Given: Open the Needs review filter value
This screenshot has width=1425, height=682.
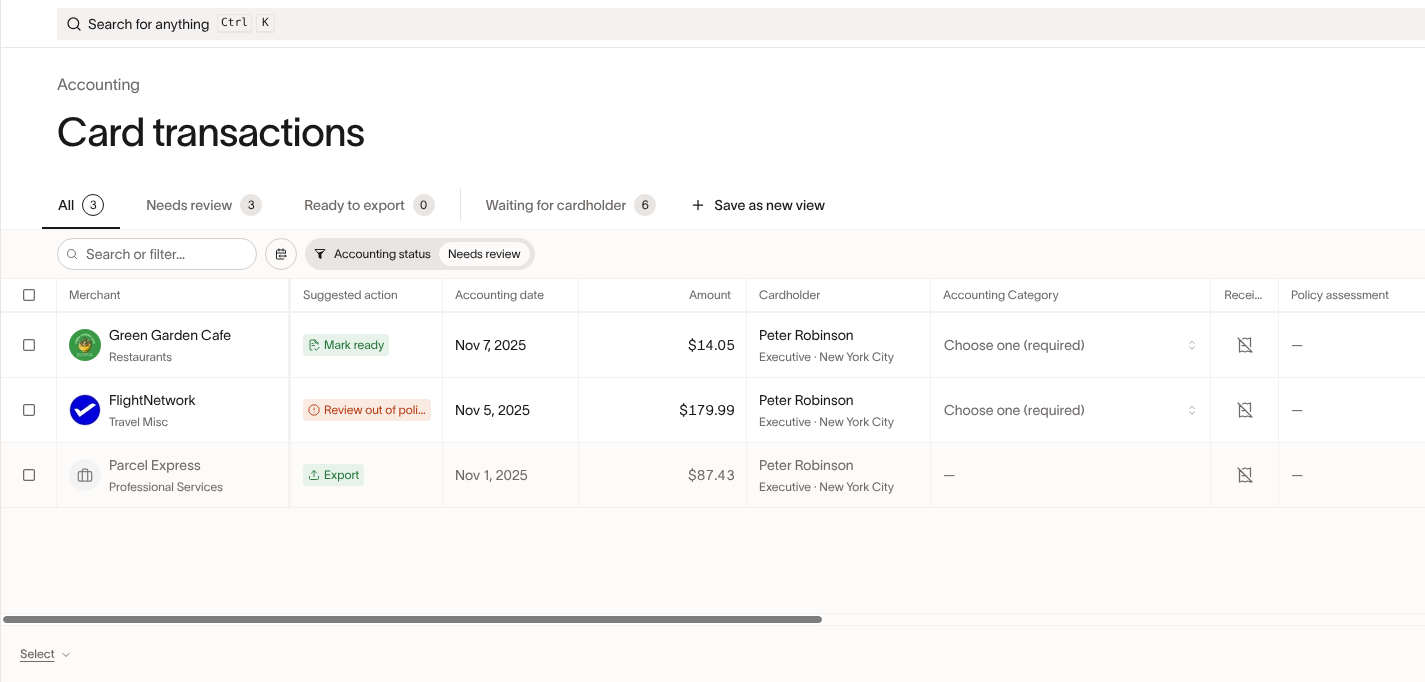Looking at the screenshot, I should click(484, 254).
